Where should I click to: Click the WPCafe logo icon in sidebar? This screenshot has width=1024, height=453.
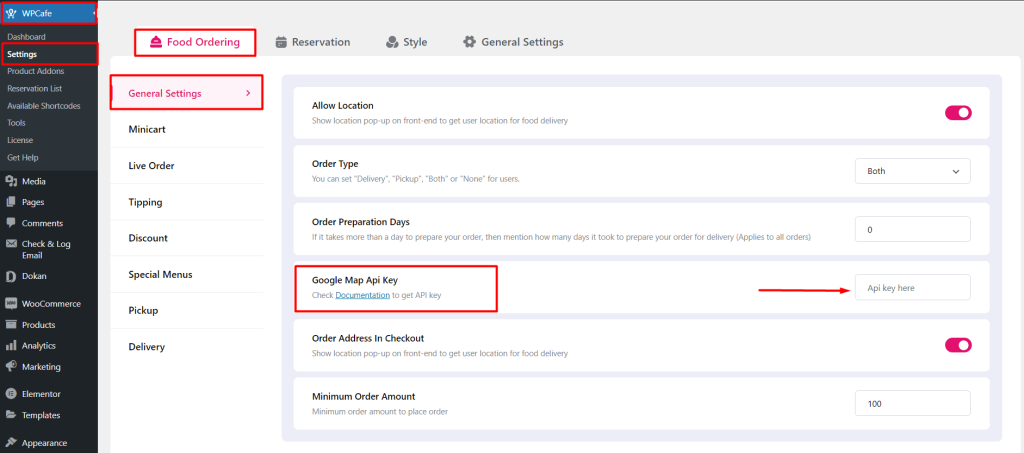11,13
